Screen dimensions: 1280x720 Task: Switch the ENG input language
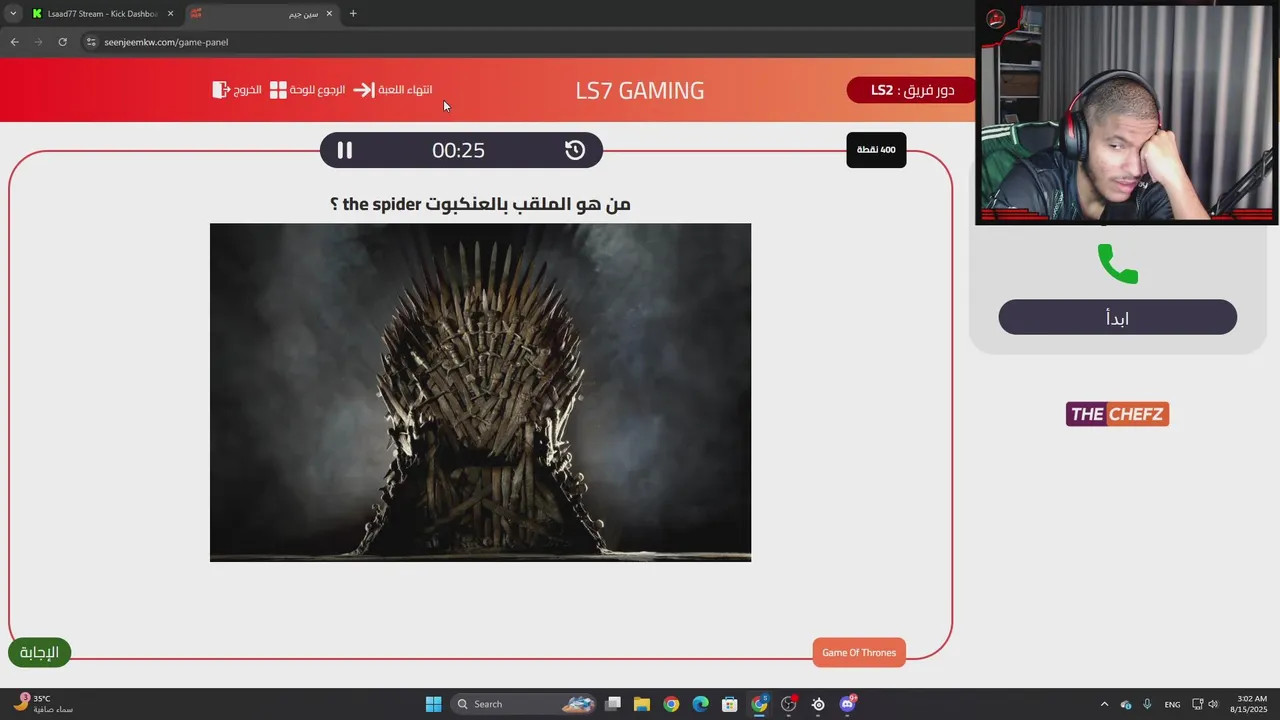click(x=1172, y=704)
